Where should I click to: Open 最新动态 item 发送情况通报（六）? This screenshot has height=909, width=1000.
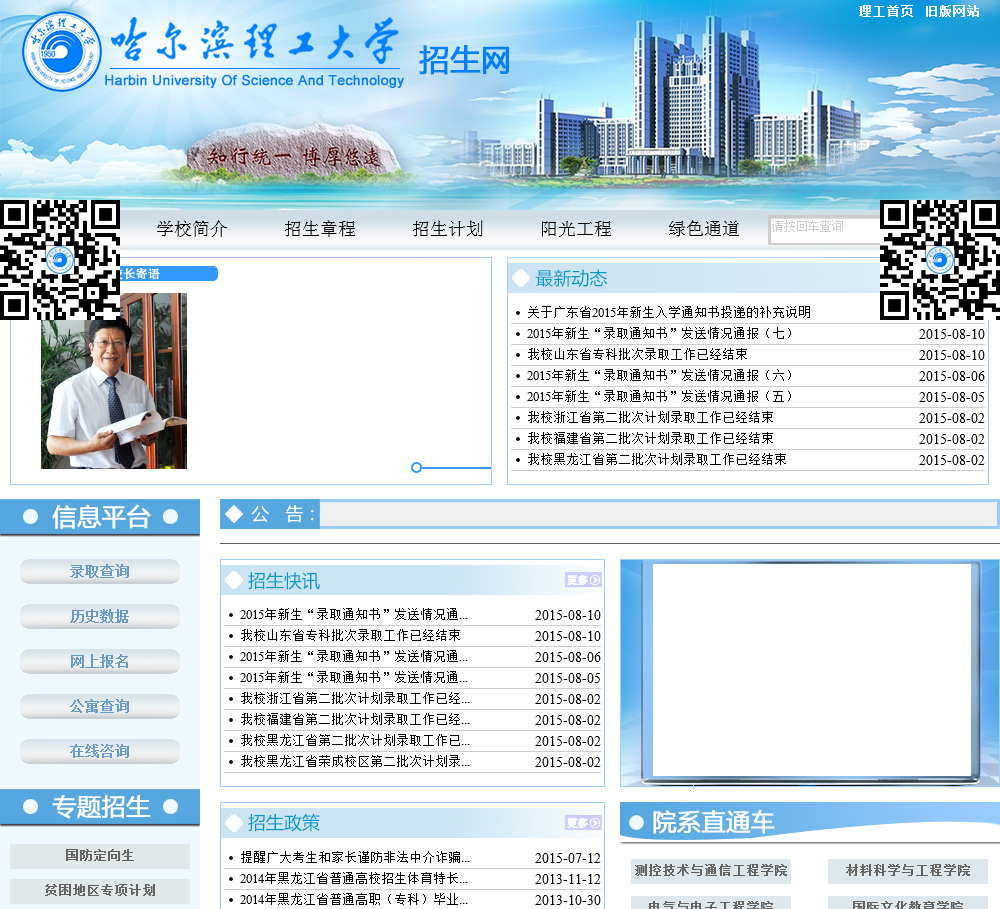[659, 376]
